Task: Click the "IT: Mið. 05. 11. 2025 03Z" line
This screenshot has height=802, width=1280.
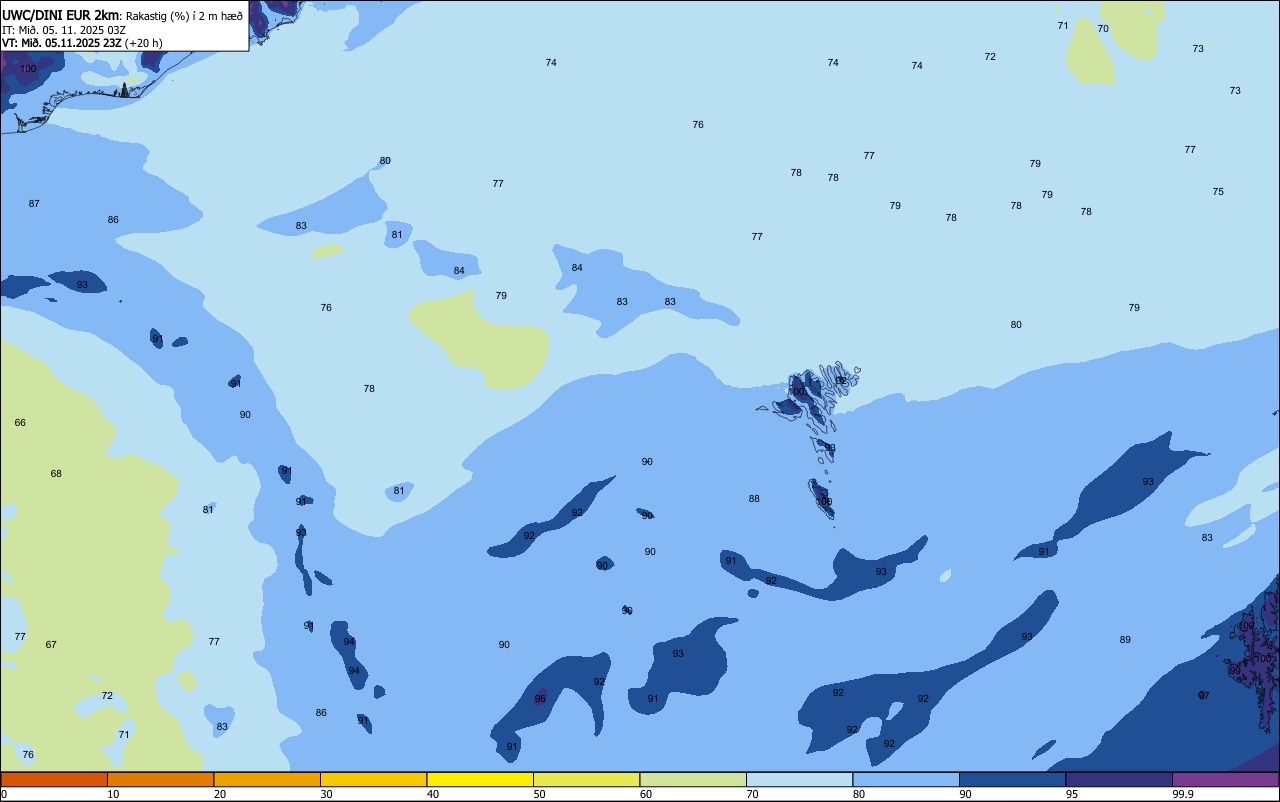Action: pos(64,30)
